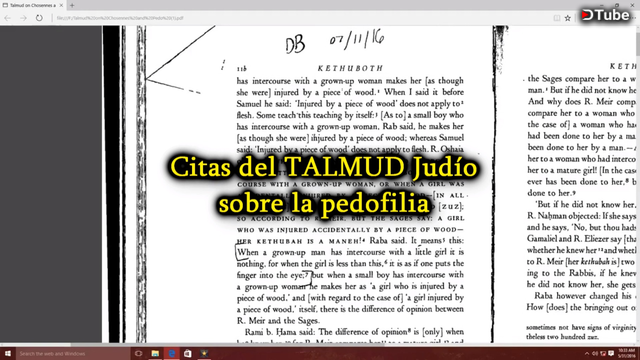
Task: Open the star-icon app on the taskbar
Action: (x=204, y=353)
